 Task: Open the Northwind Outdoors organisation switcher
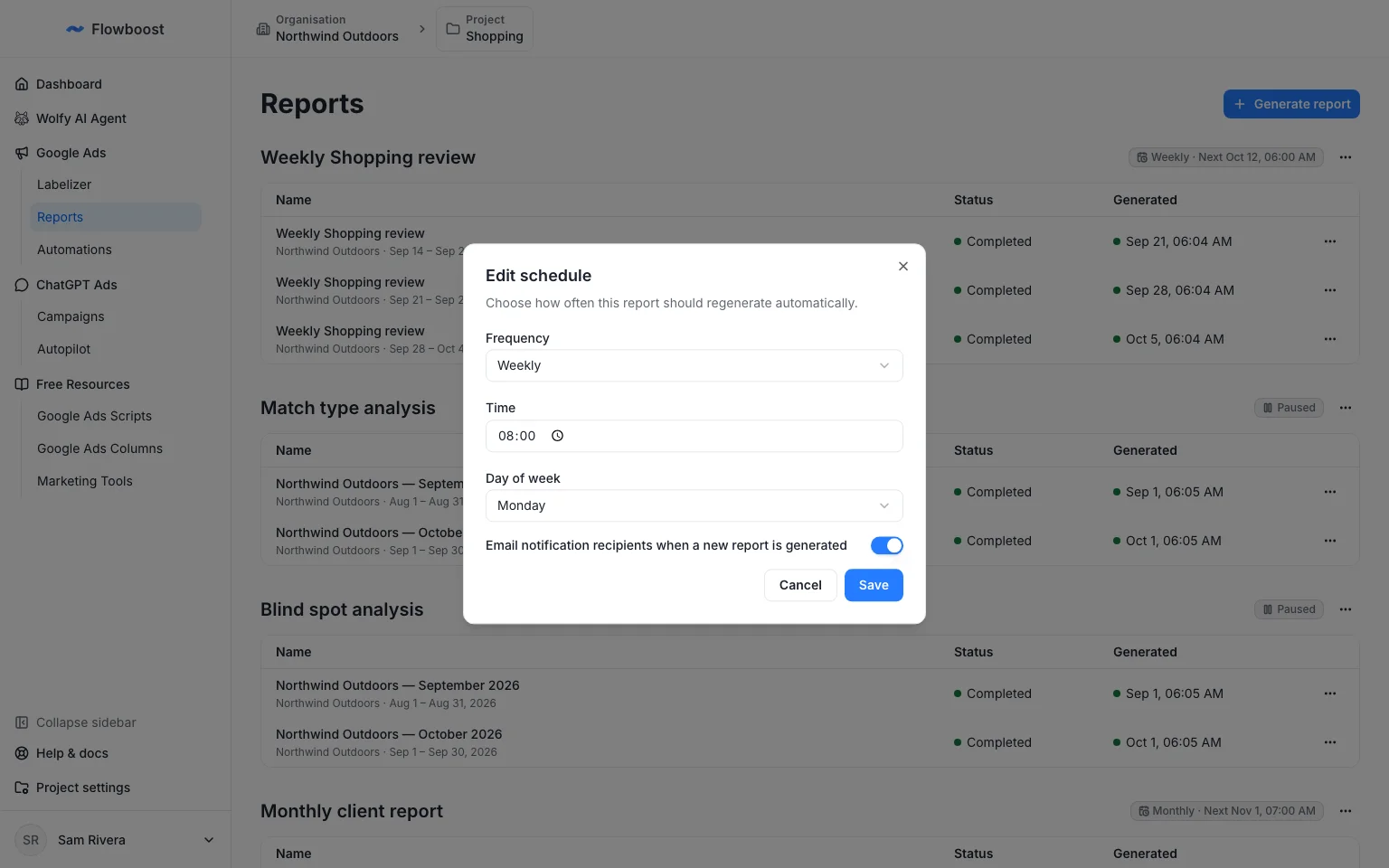tap(328, 29)
